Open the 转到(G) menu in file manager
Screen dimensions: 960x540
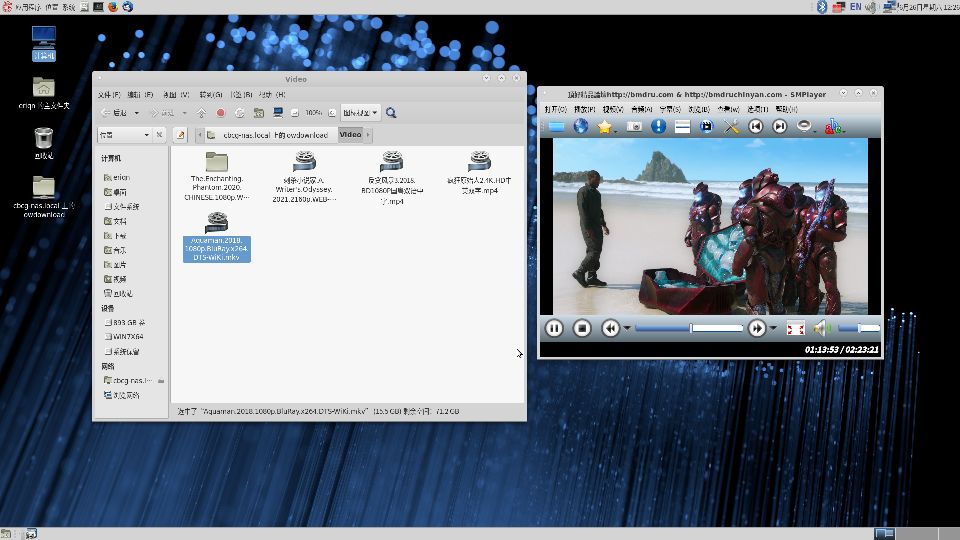(211, 95)
